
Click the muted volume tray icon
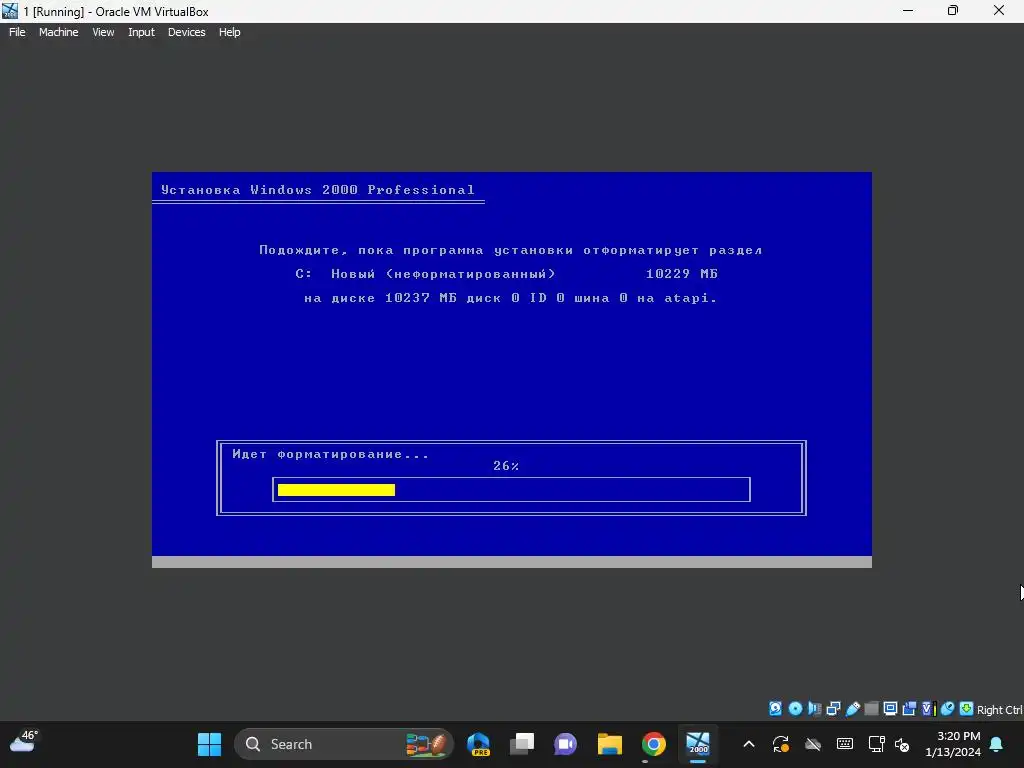[902, 744]
